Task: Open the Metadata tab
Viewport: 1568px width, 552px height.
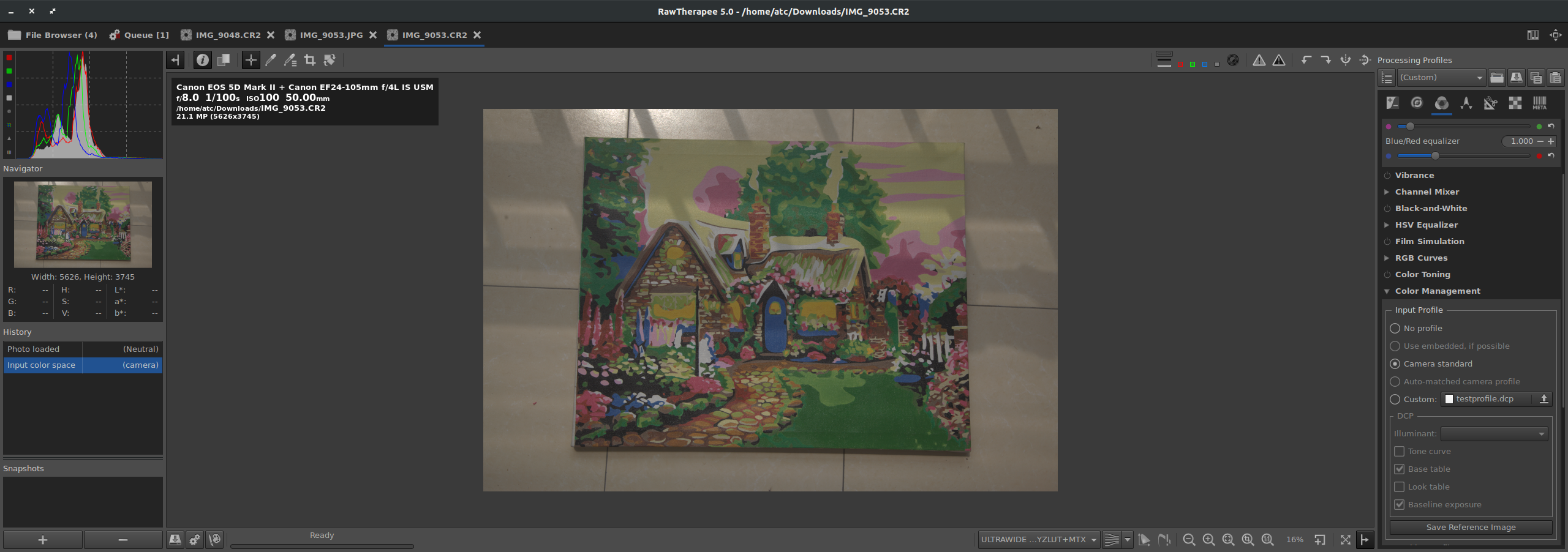Action: (x=1539, y=103)
